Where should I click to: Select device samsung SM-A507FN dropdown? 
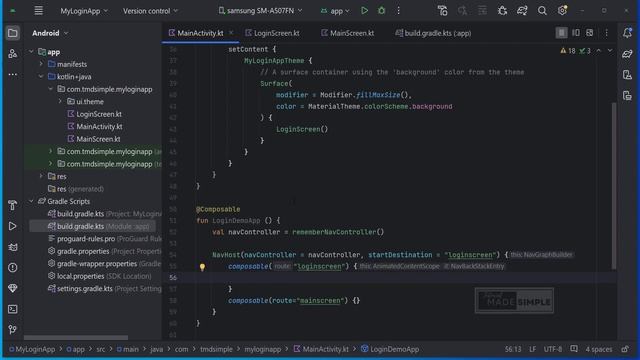coord(260,11)
